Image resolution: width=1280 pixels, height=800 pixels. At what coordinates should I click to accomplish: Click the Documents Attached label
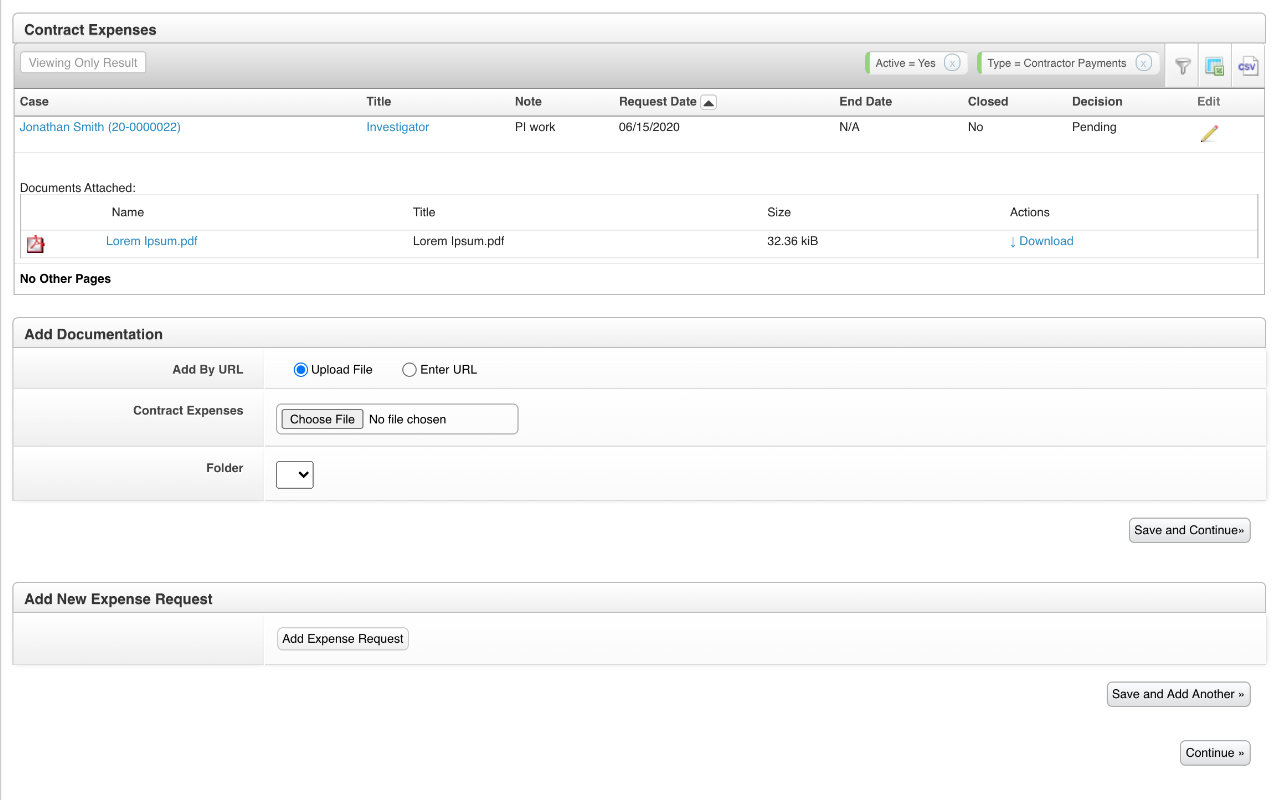click(78, 187)
